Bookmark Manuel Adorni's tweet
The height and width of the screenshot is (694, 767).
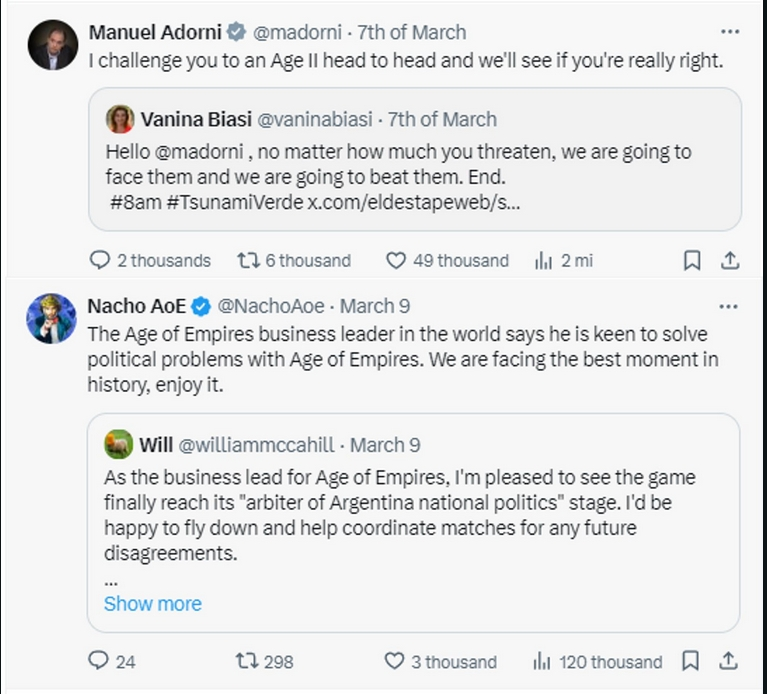point(692,260)
